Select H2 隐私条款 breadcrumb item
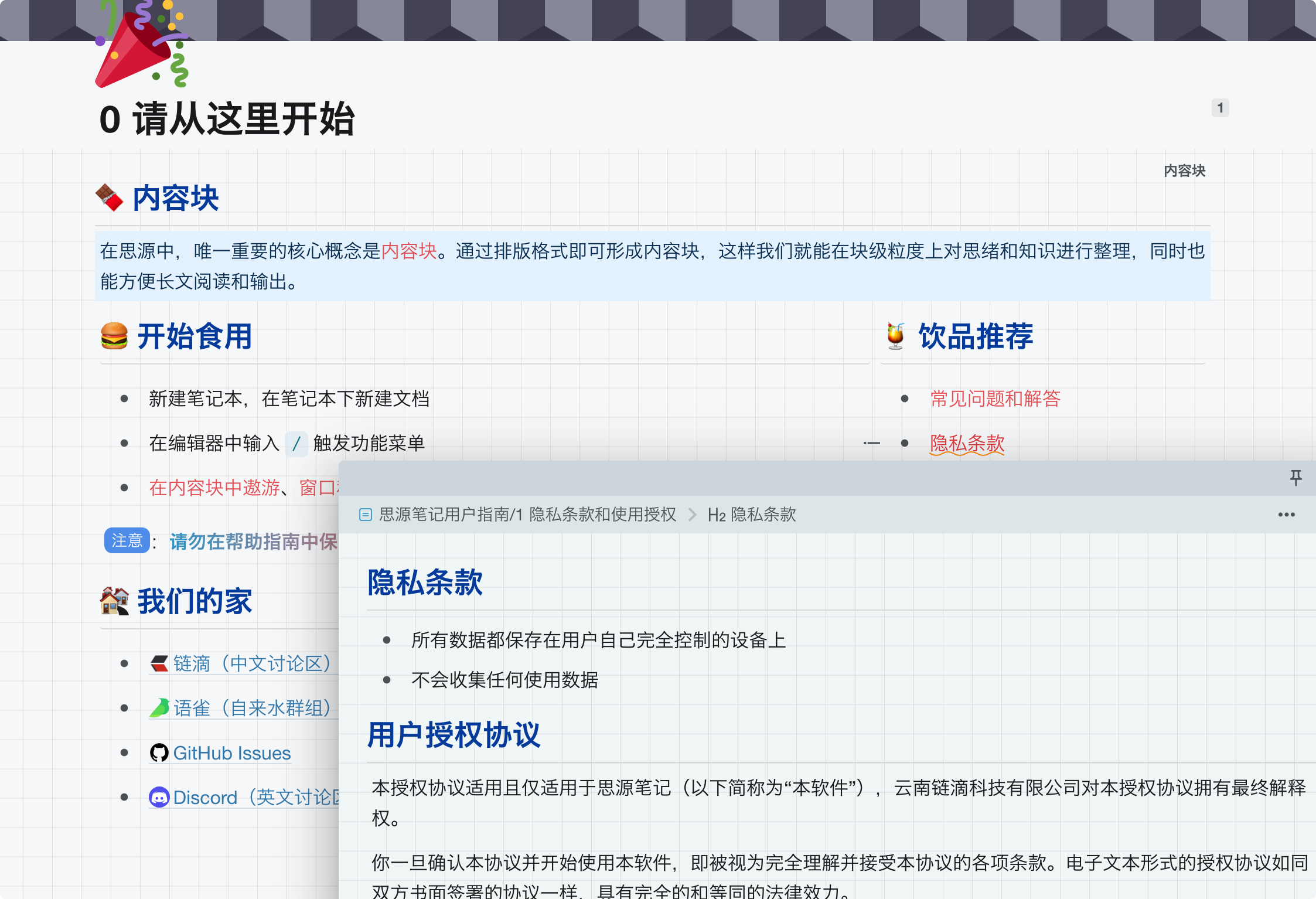This screenshot has height=899, width=1316. 752,515
